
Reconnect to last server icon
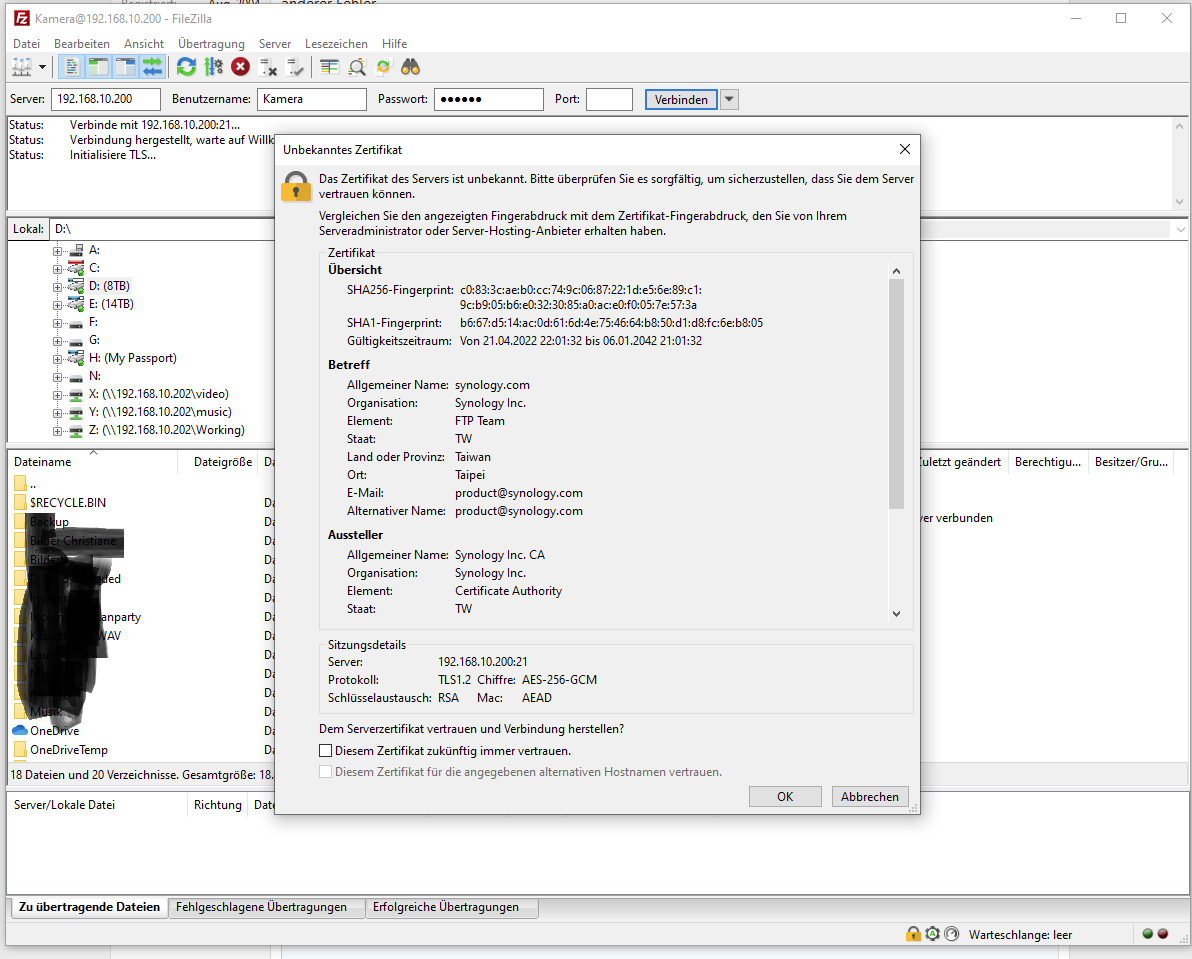(294, 67)
